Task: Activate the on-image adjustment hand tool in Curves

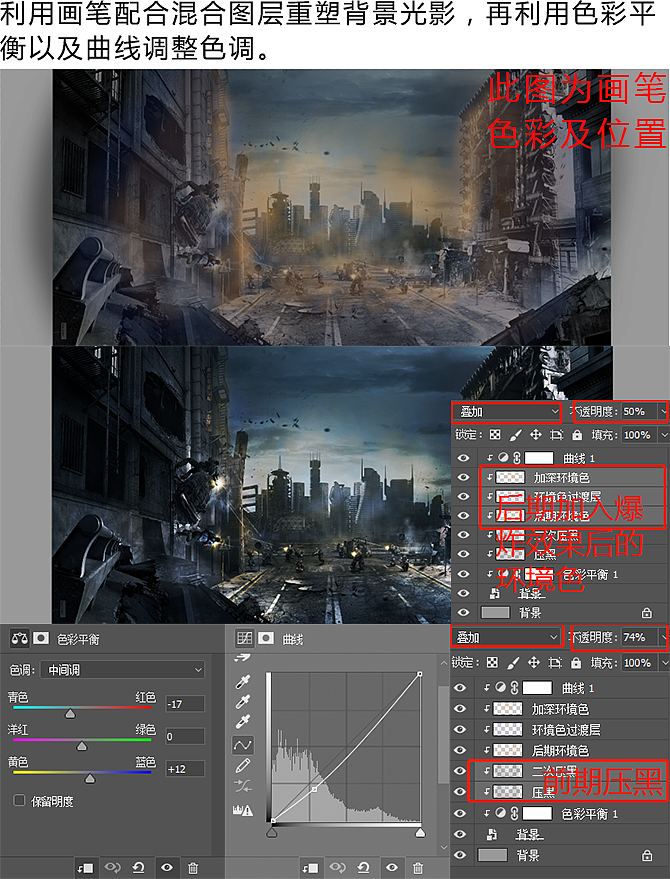Action: [242, 658]
